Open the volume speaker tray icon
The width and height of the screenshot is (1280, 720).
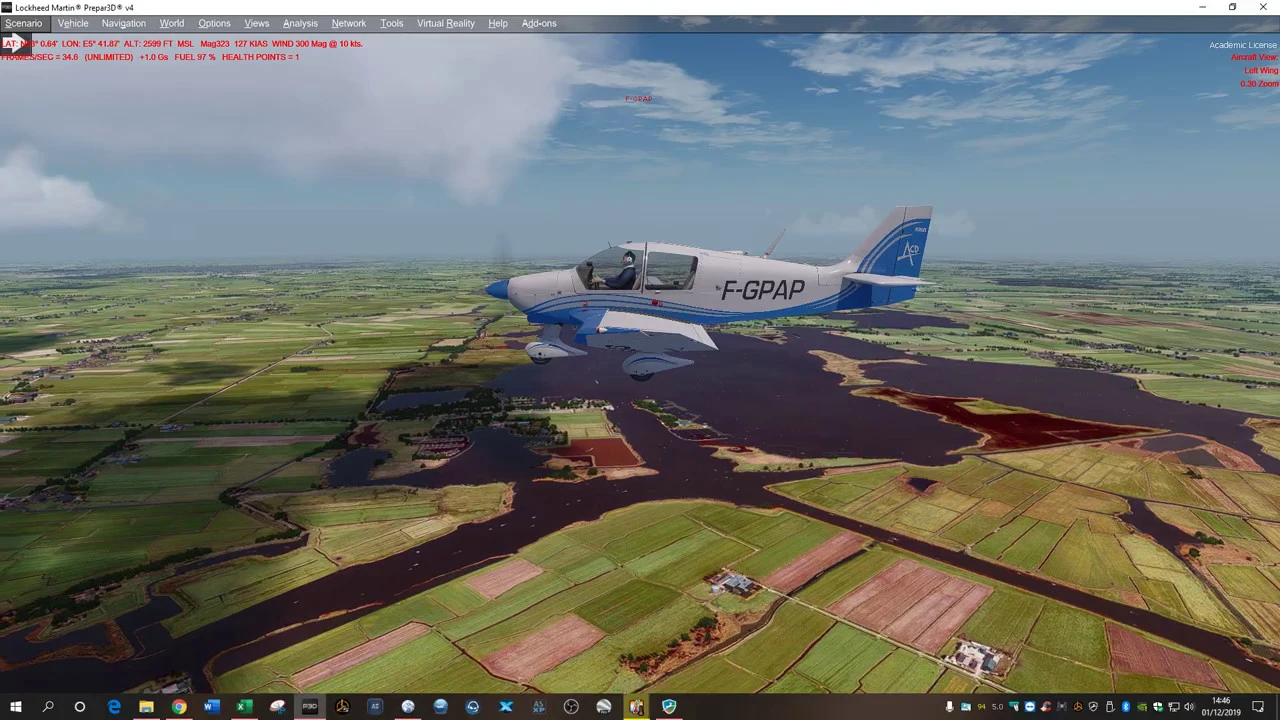[1189, 707]
